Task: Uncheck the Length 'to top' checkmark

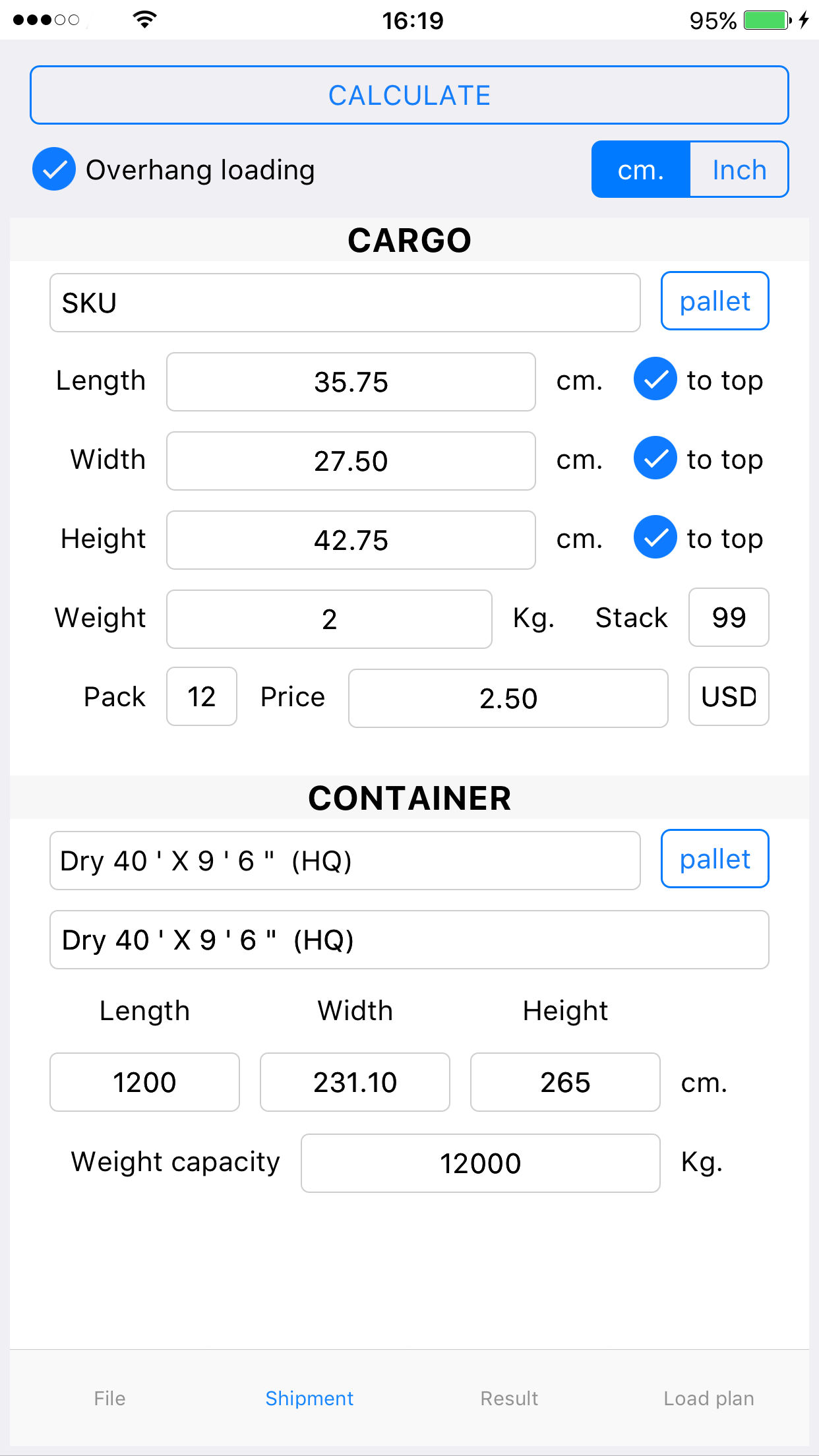Action: coord(655,380)
